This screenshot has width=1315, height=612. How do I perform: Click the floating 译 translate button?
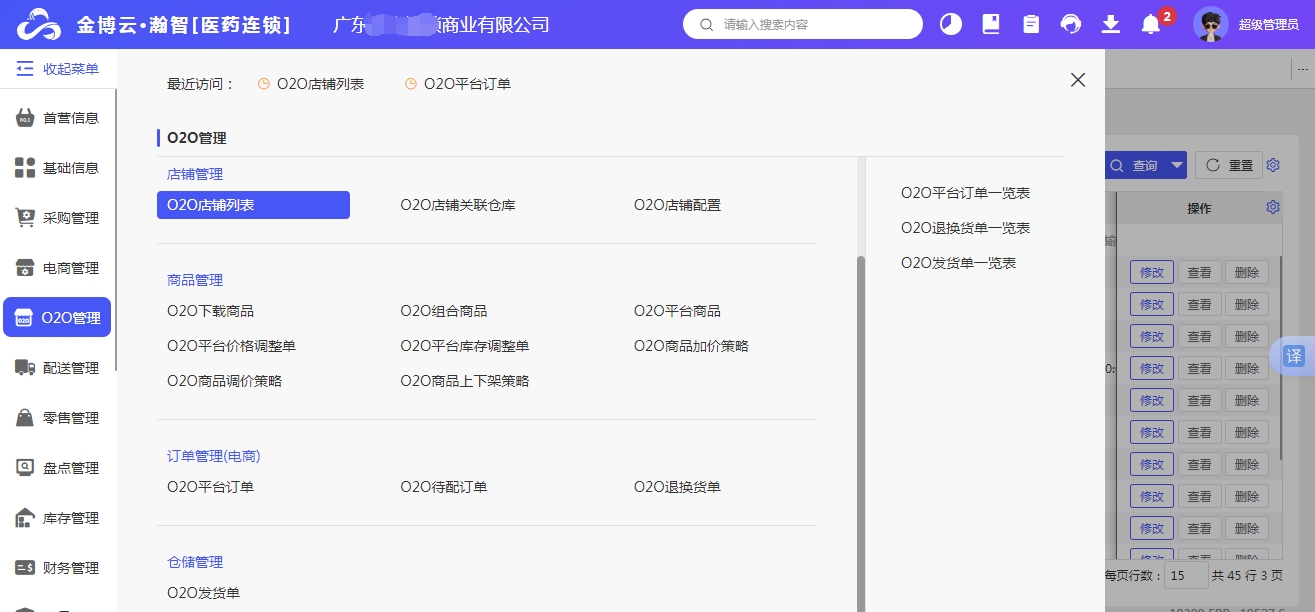tap(1293, 356)
